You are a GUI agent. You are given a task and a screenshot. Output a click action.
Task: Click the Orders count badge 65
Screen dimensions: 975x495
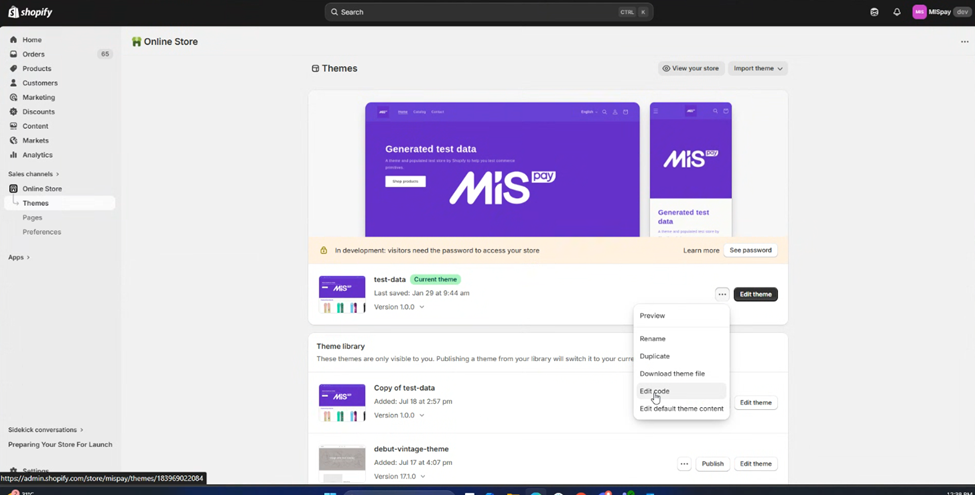pos(105,54)
